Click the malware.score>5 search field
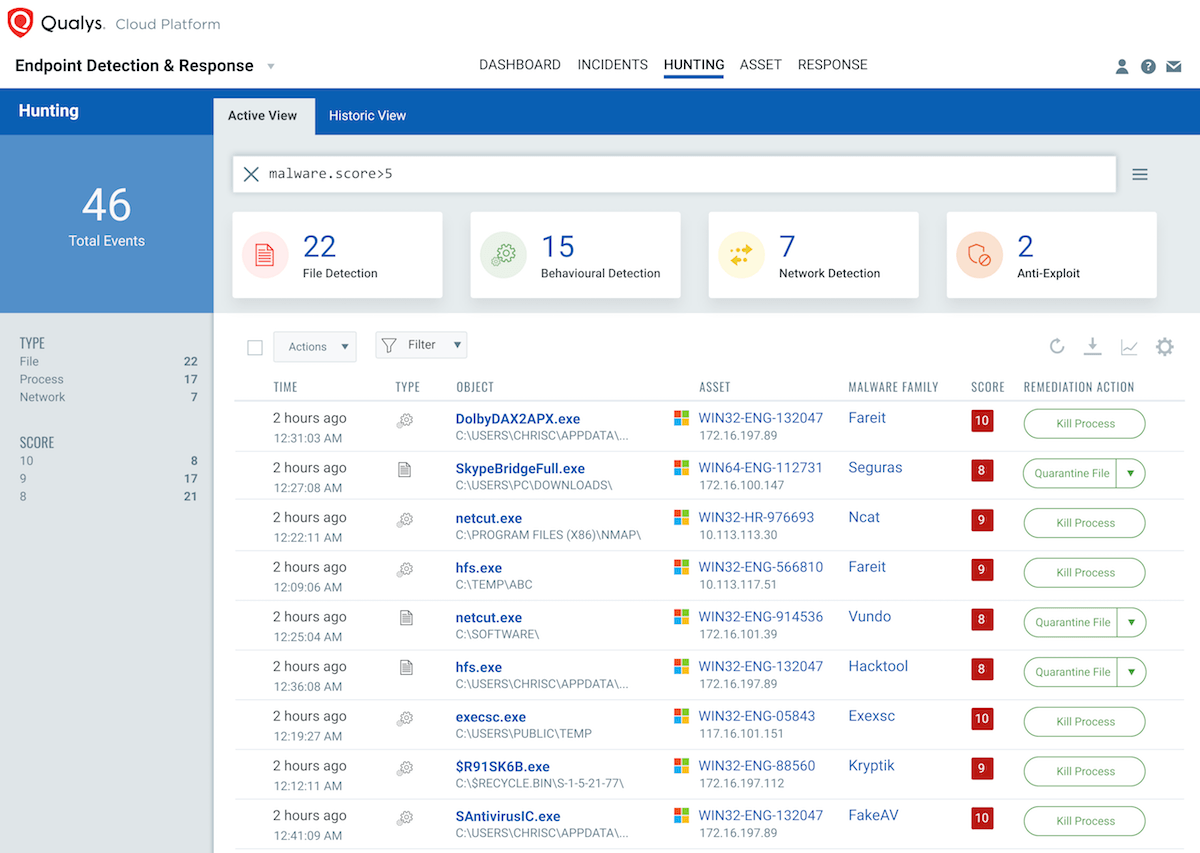 (675, 174)
